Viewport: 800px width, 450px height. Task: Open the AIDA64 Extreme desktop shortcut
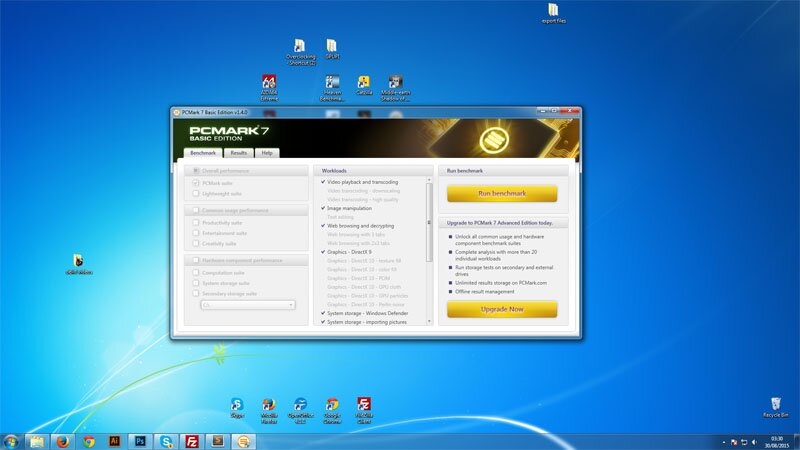tap(269, 88)
